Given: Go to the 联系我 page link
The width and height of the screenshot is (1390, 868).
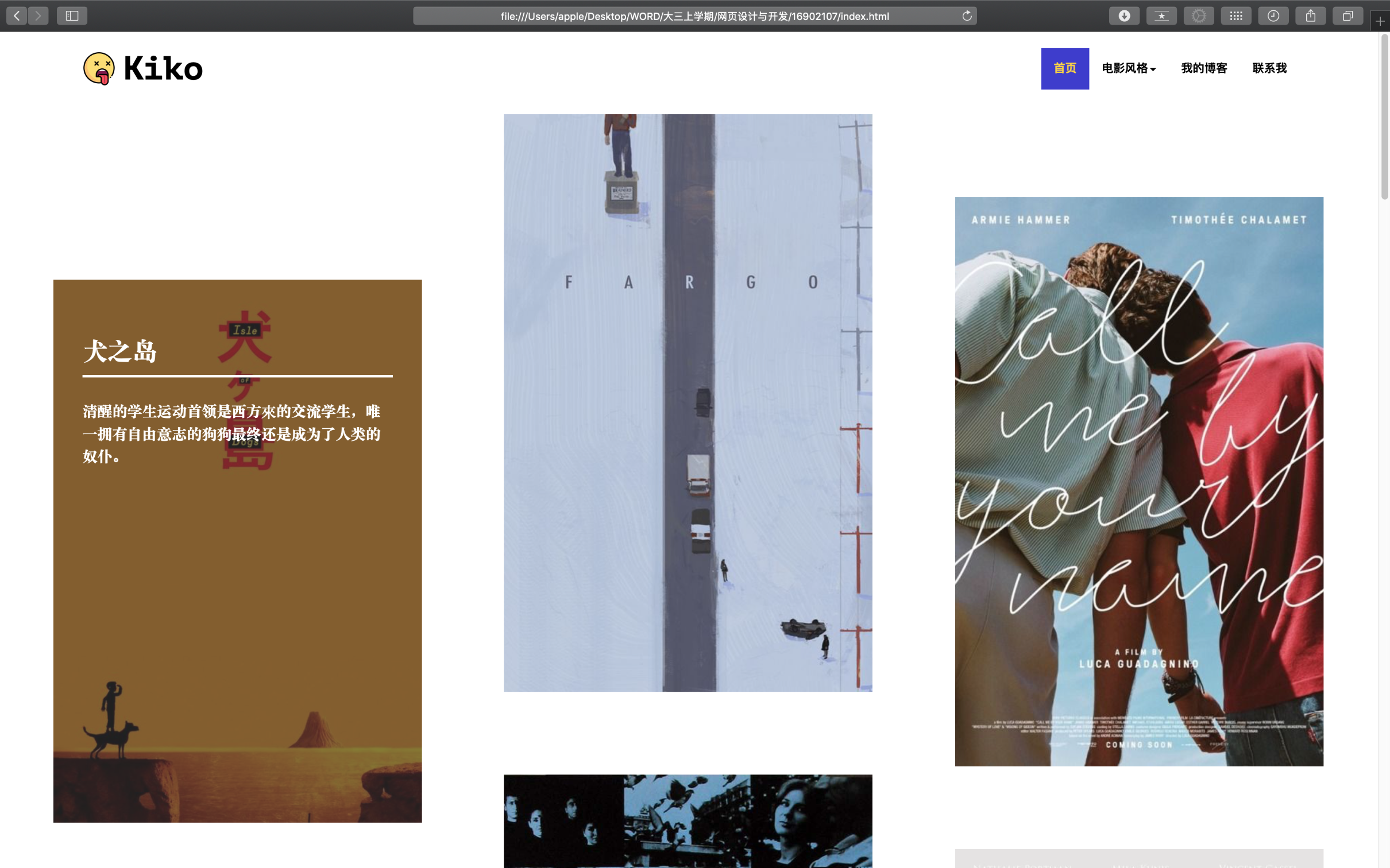Looking at the screenshot, I should pos(1269,68).
